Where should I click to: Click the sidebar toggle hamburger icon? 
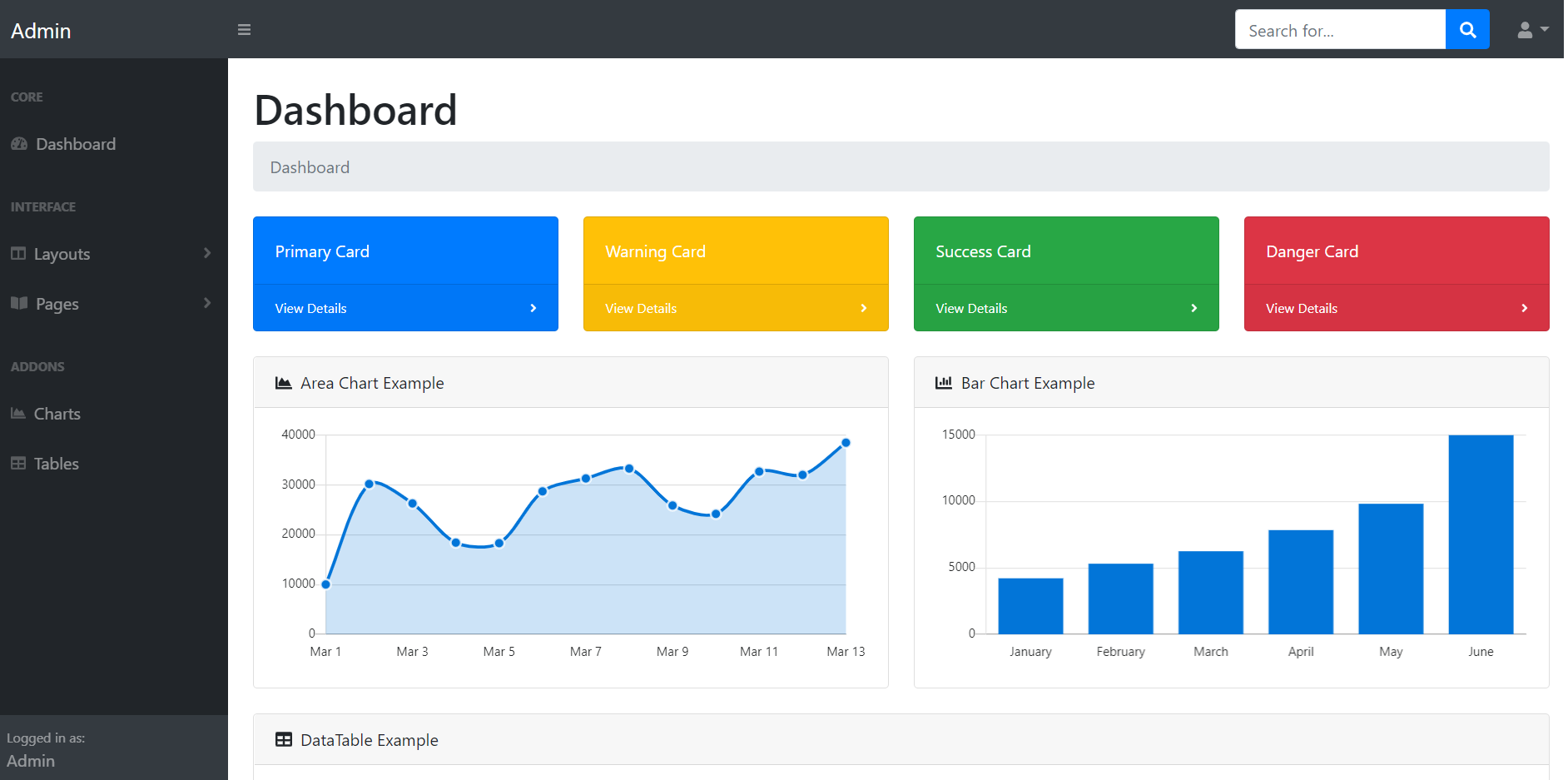tap(244, 29)
